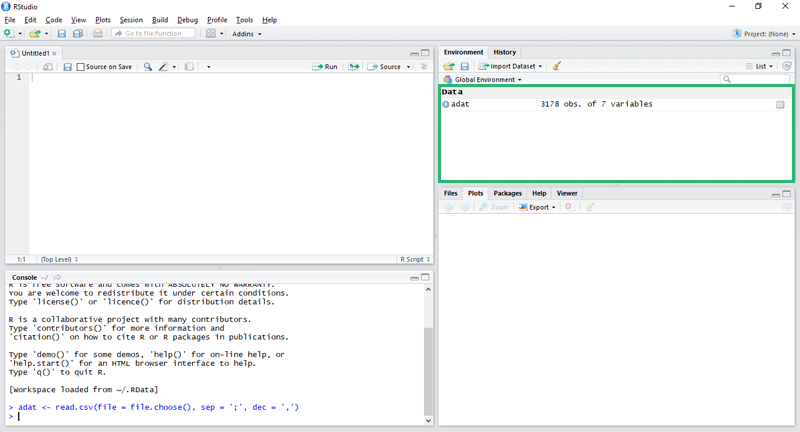Change file type via R Script selector

[x=415, y=260]
